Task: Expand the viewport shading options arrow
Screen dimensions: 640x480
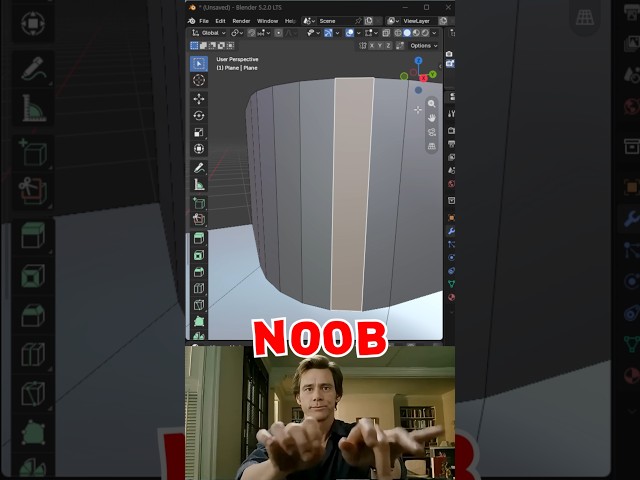Action: pyautogui.click(x=434, y=33)
